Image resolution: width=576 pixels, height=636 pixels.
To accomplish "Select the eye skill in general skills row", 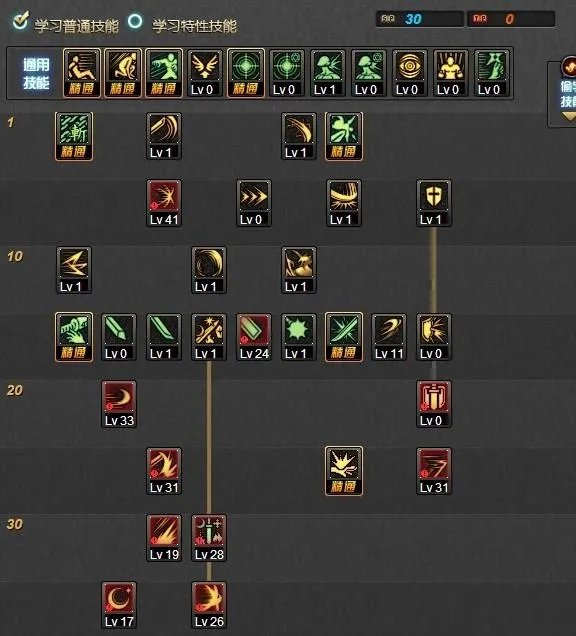I will 409,73.
